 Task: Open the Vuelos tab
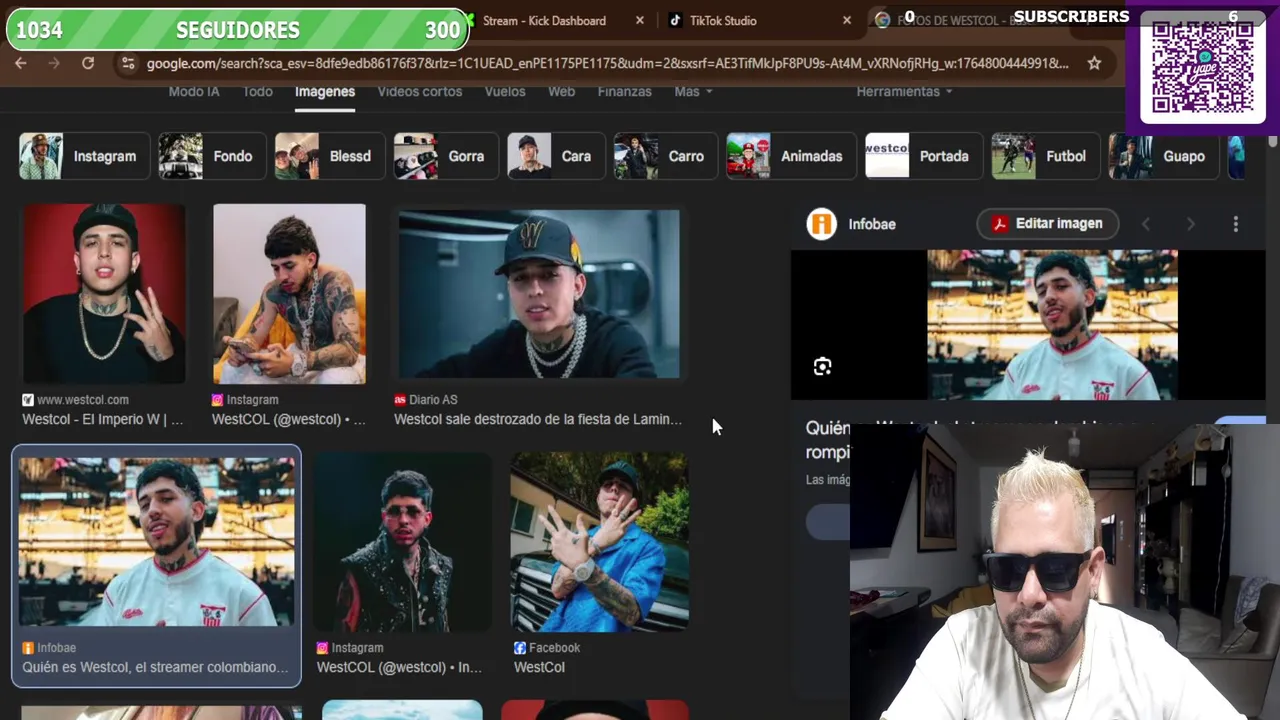[505, 91]
